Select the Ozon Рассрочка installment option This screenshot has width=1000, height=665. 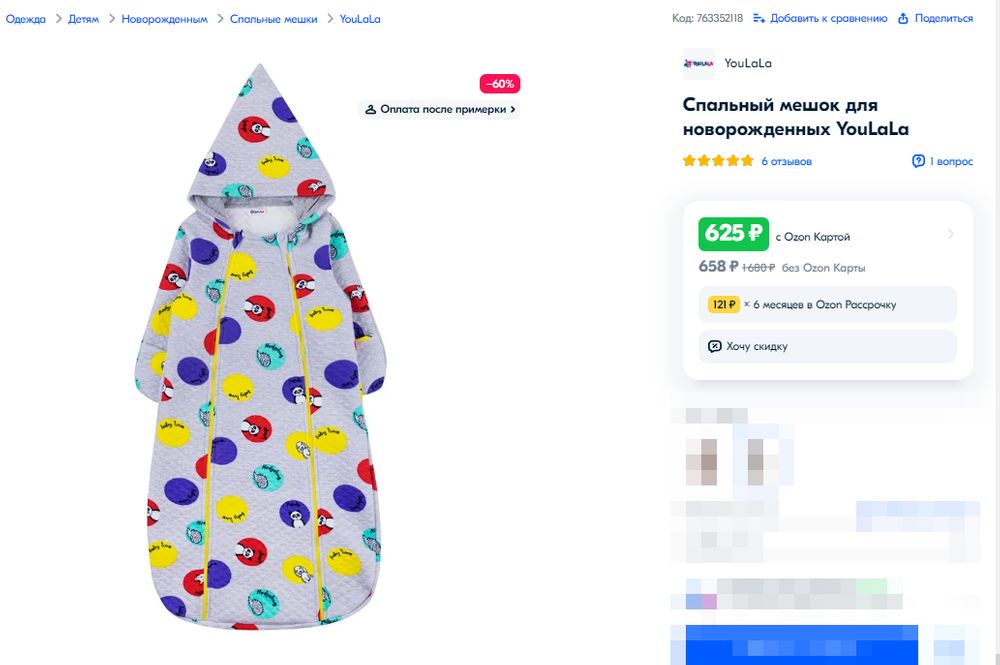pos(827,304)
